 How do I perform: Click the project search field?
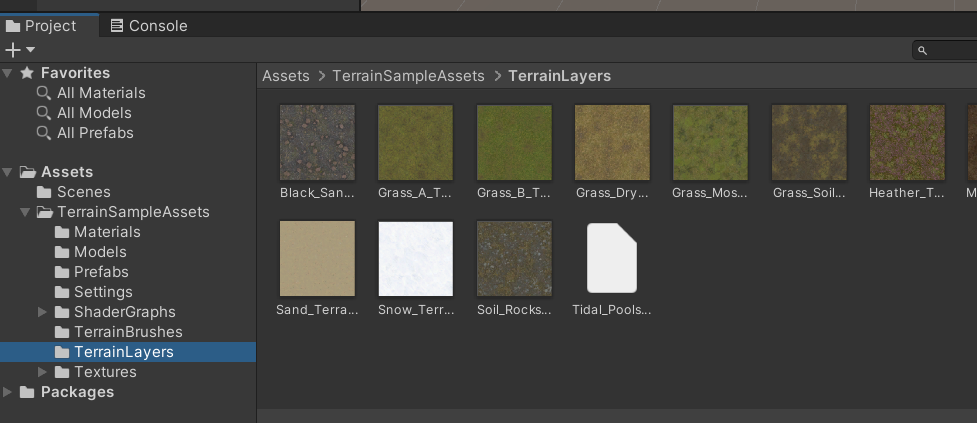[x=945, y=50]
